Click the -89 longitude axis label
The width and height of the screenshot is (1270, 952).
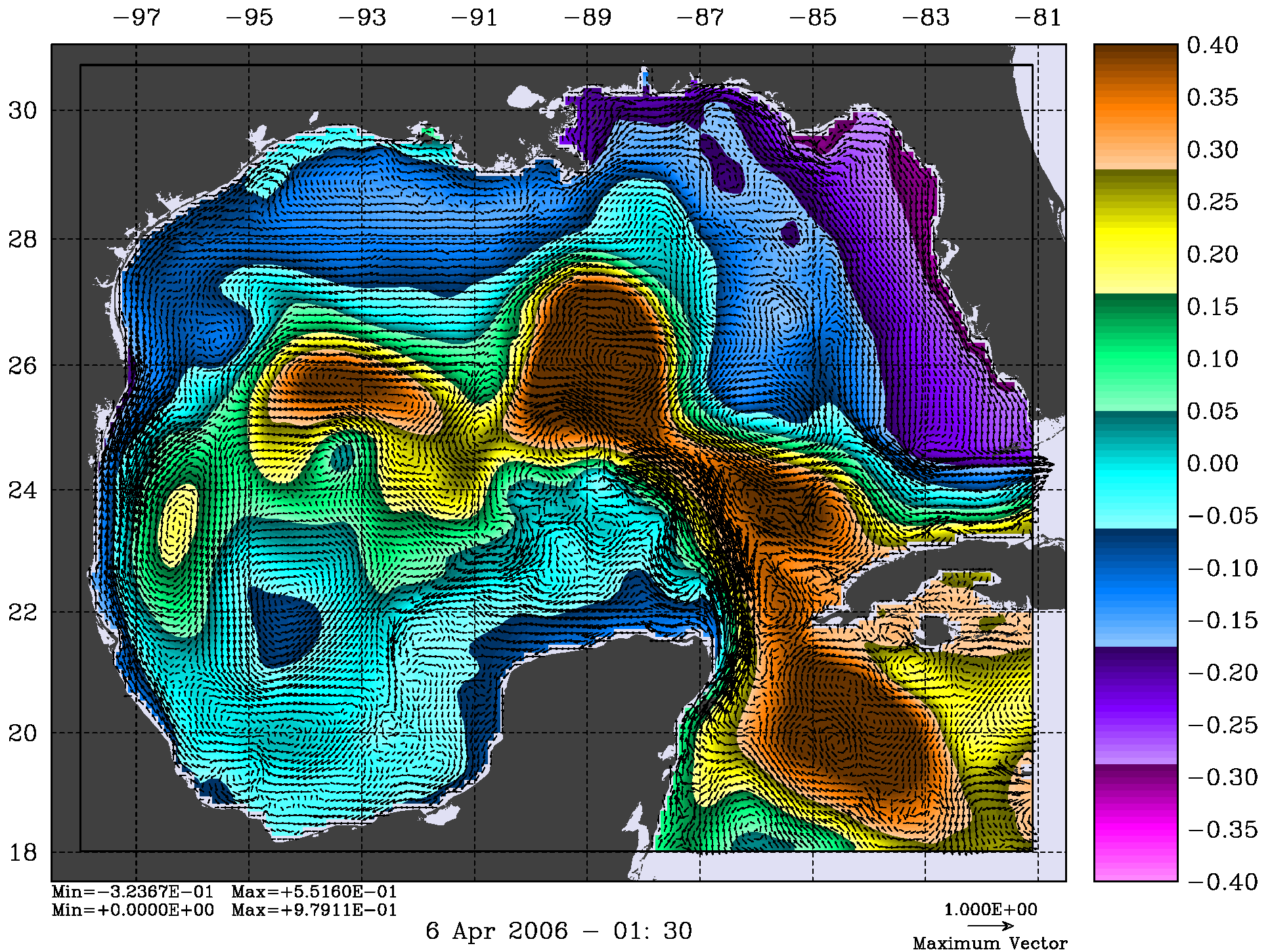click(588, 17)
